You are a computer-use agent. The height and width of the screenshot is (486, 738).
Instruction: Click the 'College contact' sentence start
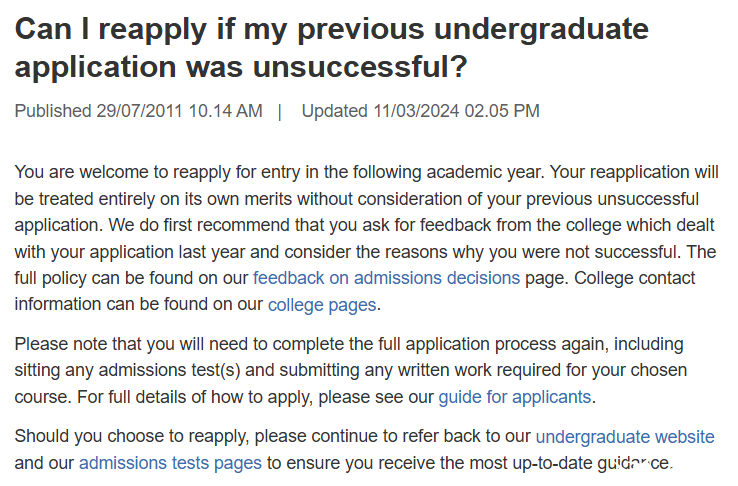[634, 278]
